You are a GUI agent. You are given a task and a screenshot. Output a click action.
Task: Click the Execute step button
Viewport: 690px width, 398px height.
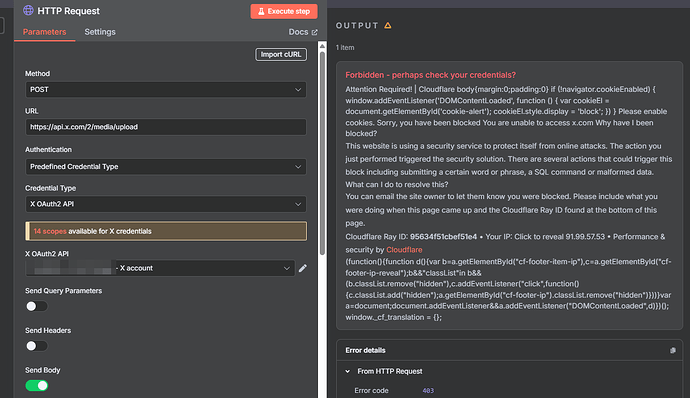pyautogui.click(x=284, y=11)
